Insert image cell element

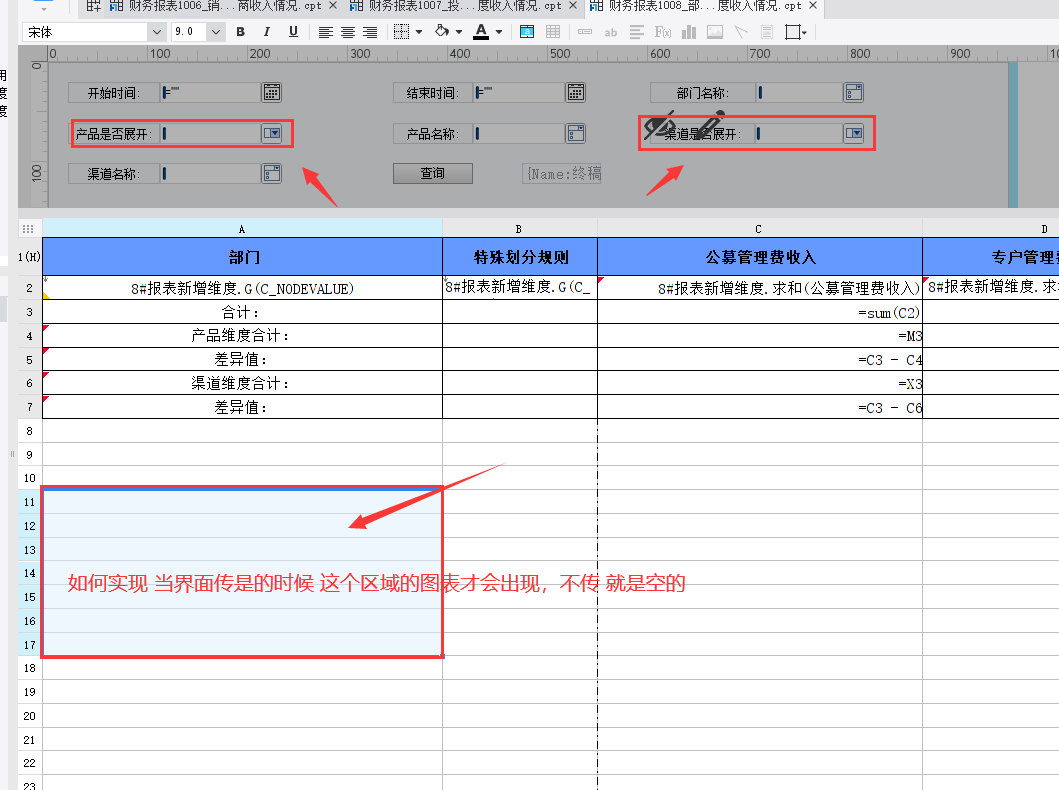point(715,32)
